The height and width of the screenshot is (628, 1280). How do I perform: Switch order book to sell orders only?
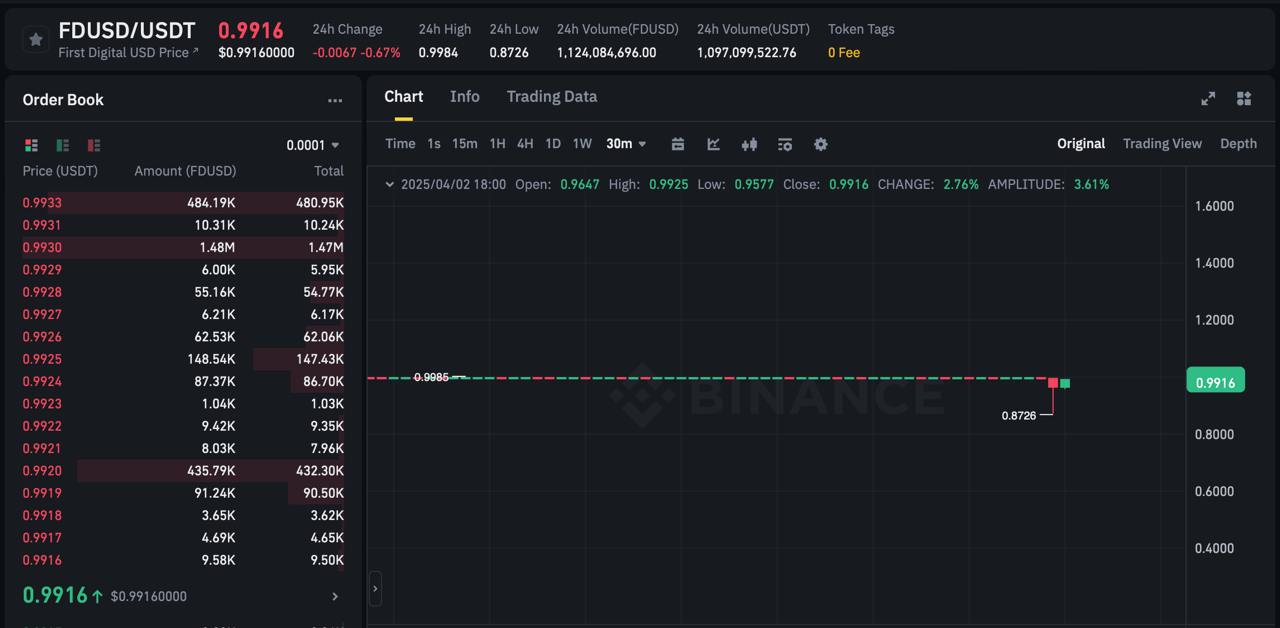point(94,145)
